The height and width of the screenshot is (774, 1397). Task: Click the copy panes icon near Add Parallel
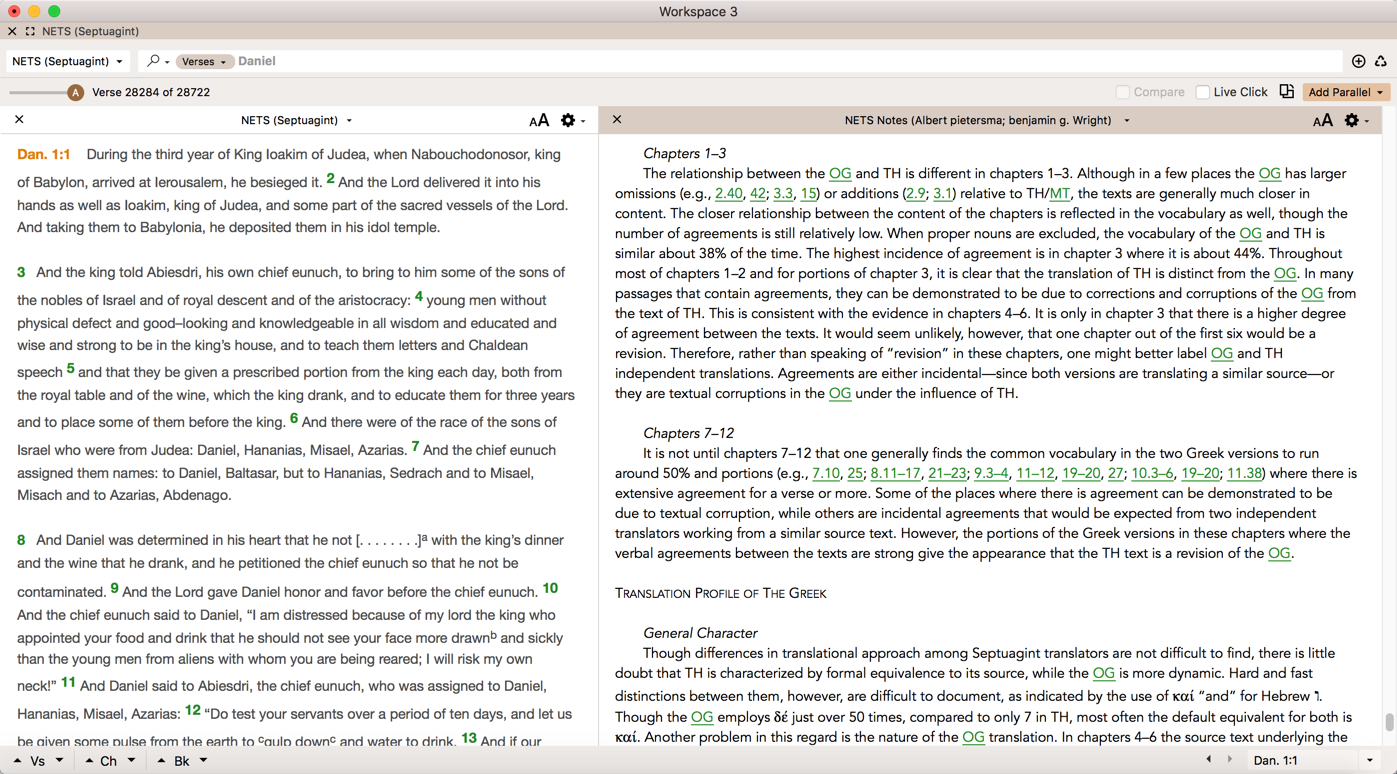1287,92
